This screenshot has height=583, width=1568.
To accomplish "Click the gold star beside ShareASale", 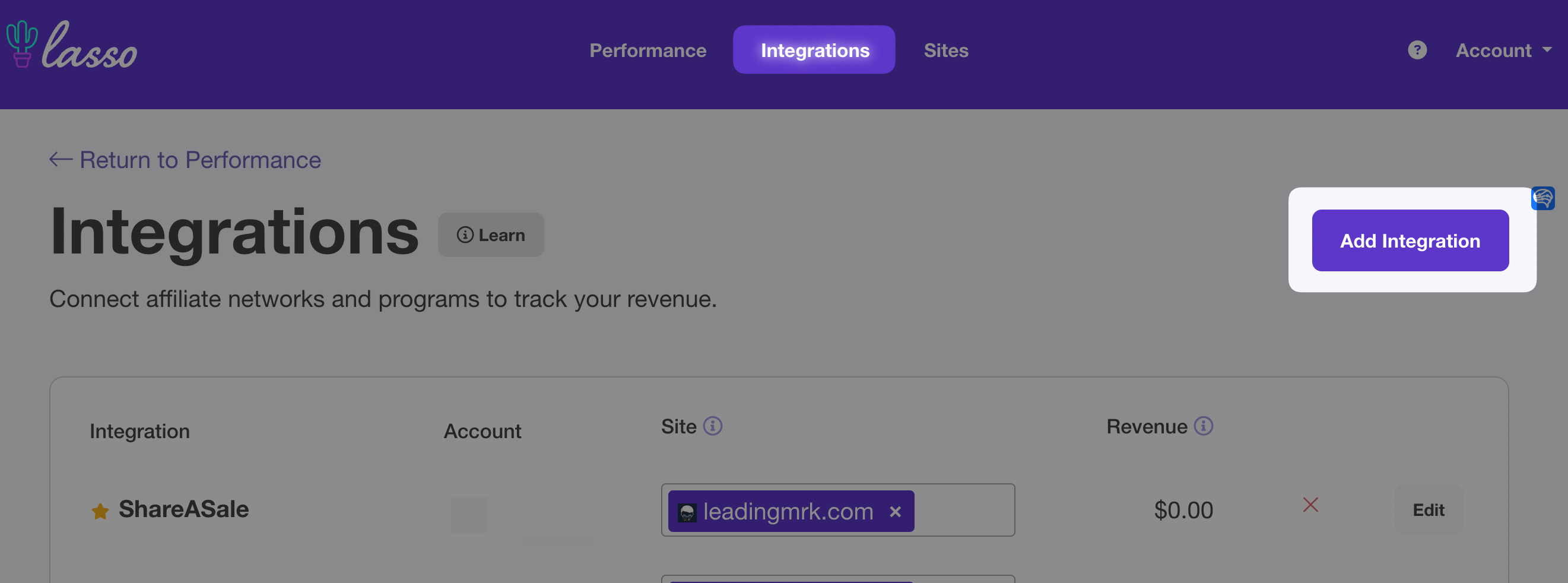I will [x=100, y=511].
